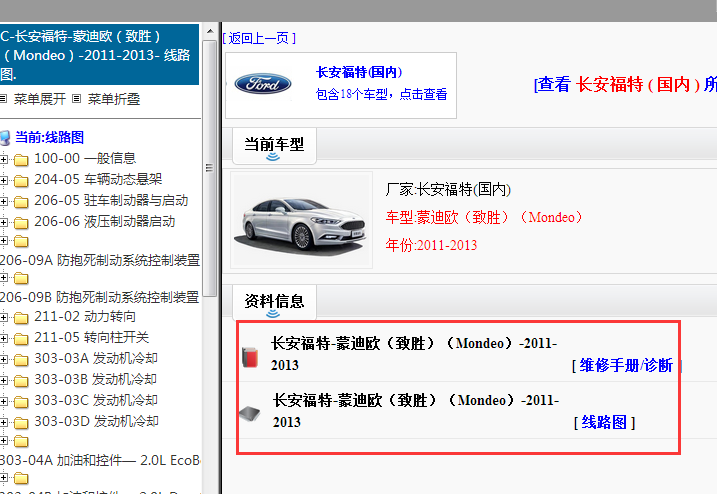Click the folder icon for 206-05 驻车制动器与启动
The image size is (717, 494).
coord(21,202)
